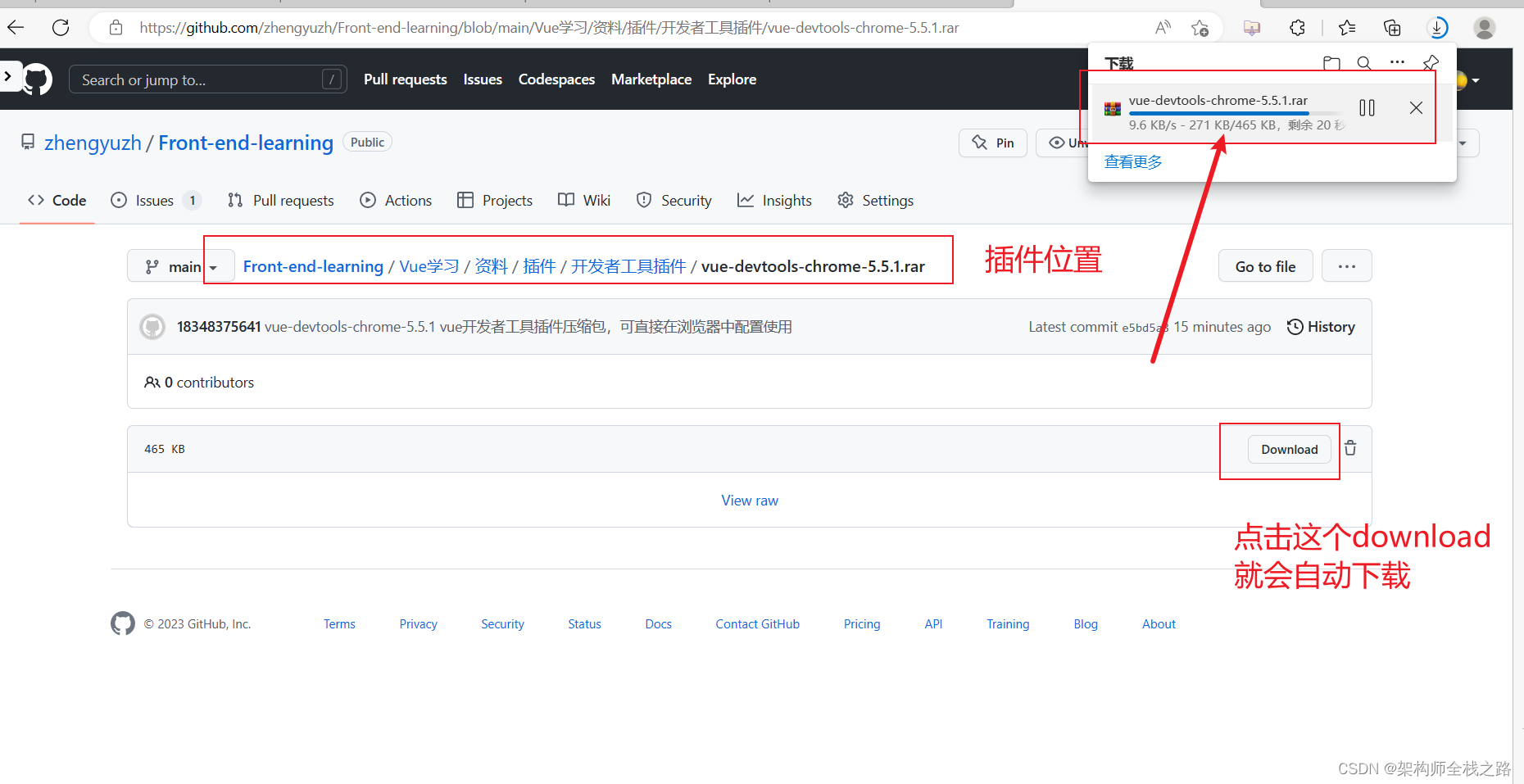Screen dimensions: 1524x784
Task: Open the rar file icon in downloads
Action: (x=1112, y=108)
